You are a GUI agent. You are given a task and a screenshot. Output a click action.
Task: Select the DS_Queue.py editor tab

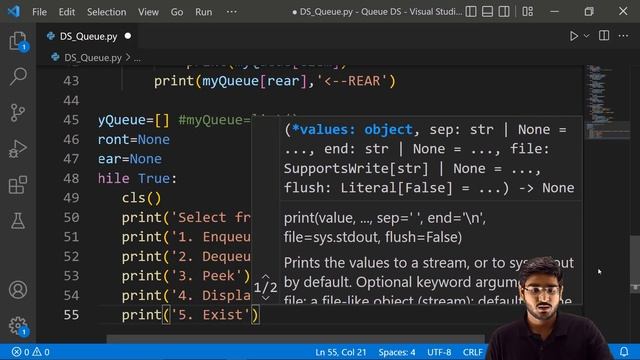pyautogui.click(x=88, y=36)
